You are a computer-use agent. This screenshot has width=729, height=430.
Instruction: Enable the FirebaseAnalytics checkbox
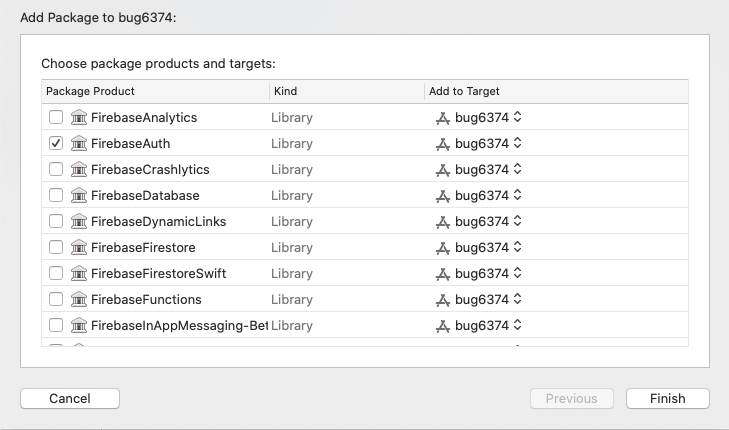tap(56, 117)
